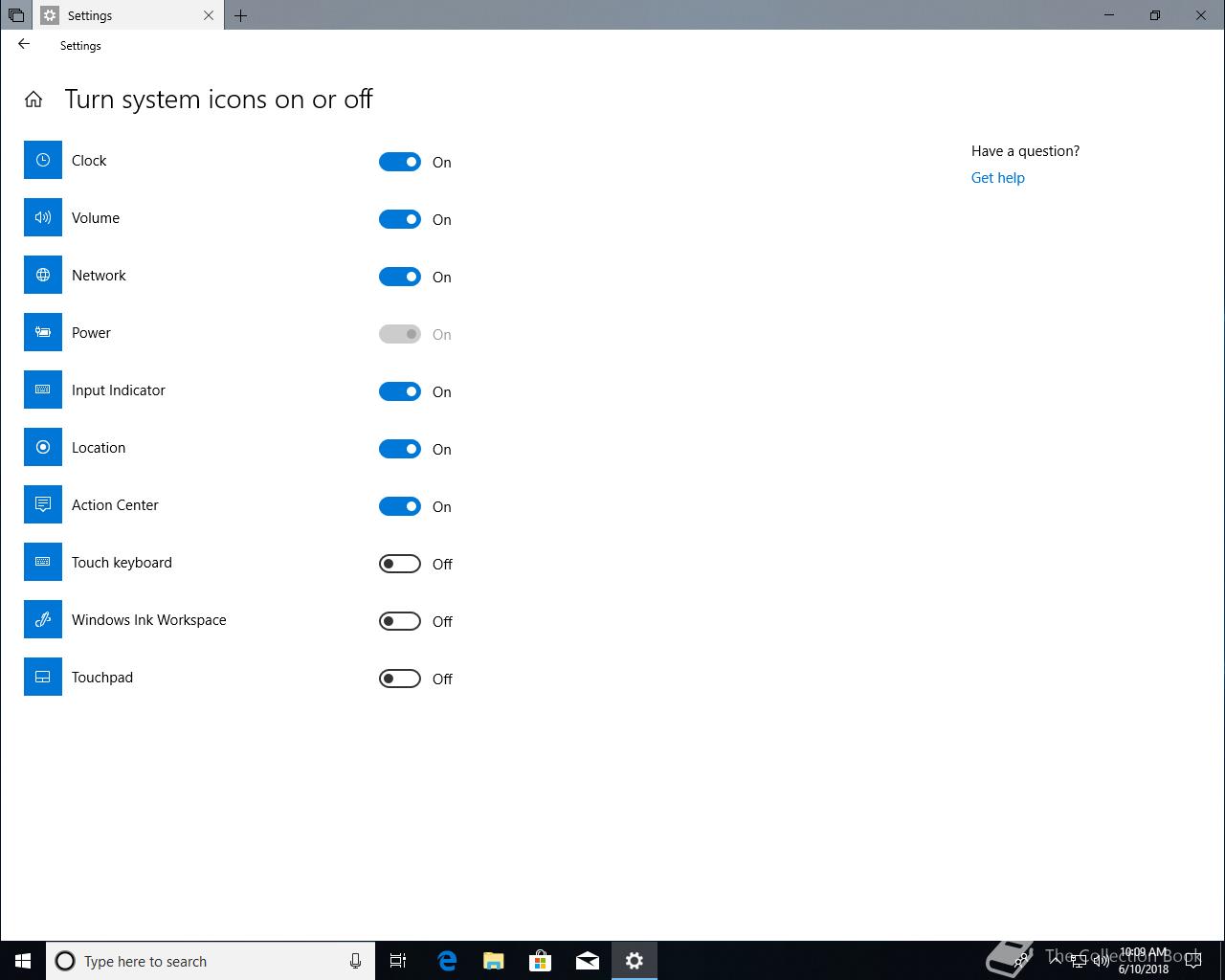1225x980 pixels.
Task: Select the Settings tab in title bar
Action: [x=128, y=15]
